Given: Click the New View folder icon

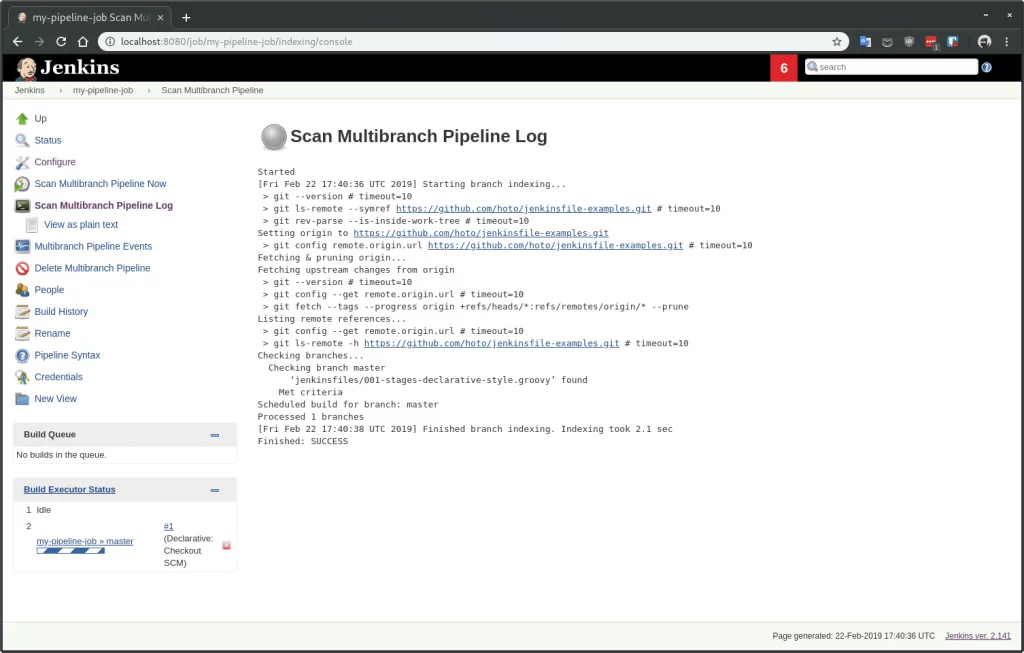Looking at the screenshot, I should (x=22, y=399).
